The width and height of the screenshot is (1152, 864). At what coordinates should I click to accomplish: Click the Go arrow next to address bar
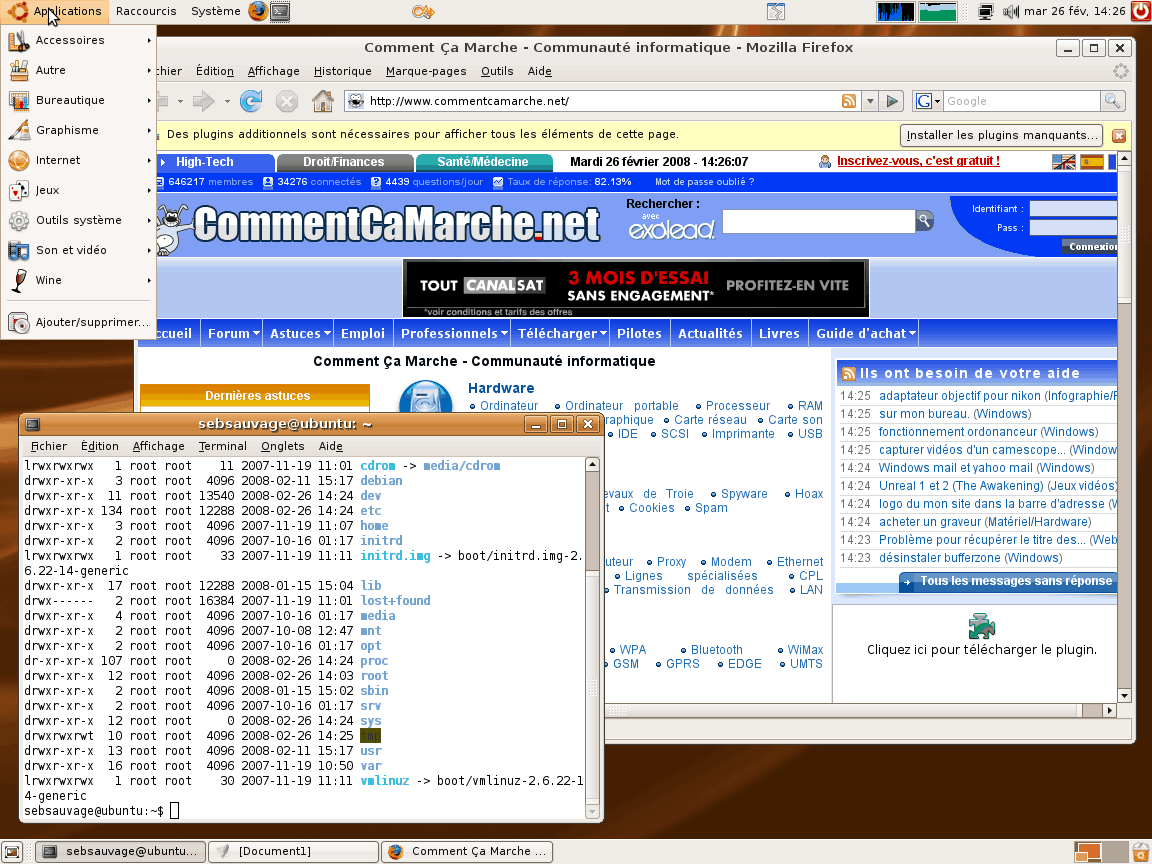point(892,101)
